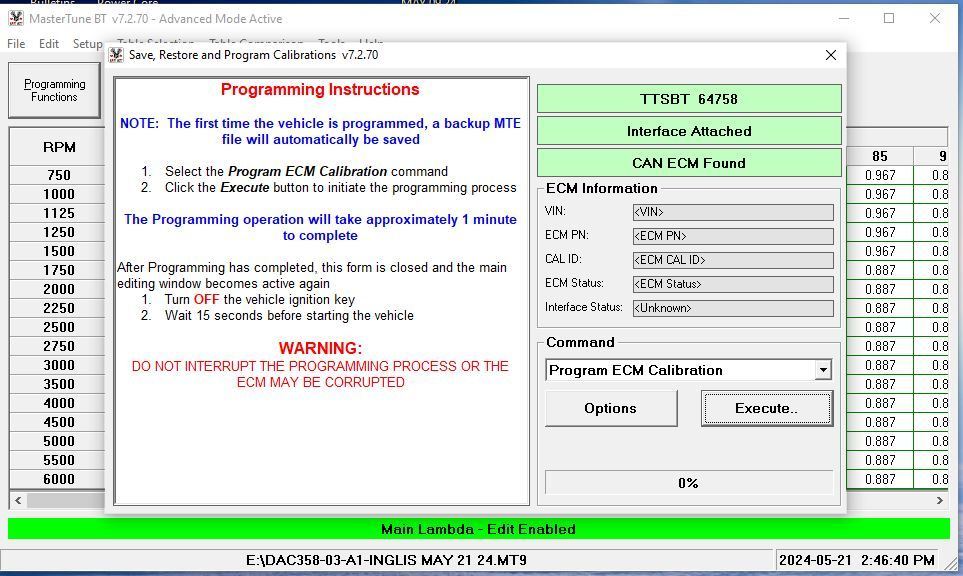Click the VIN field in ECM Information
Screen dimensions: 963x576
[x=732, y=212]
